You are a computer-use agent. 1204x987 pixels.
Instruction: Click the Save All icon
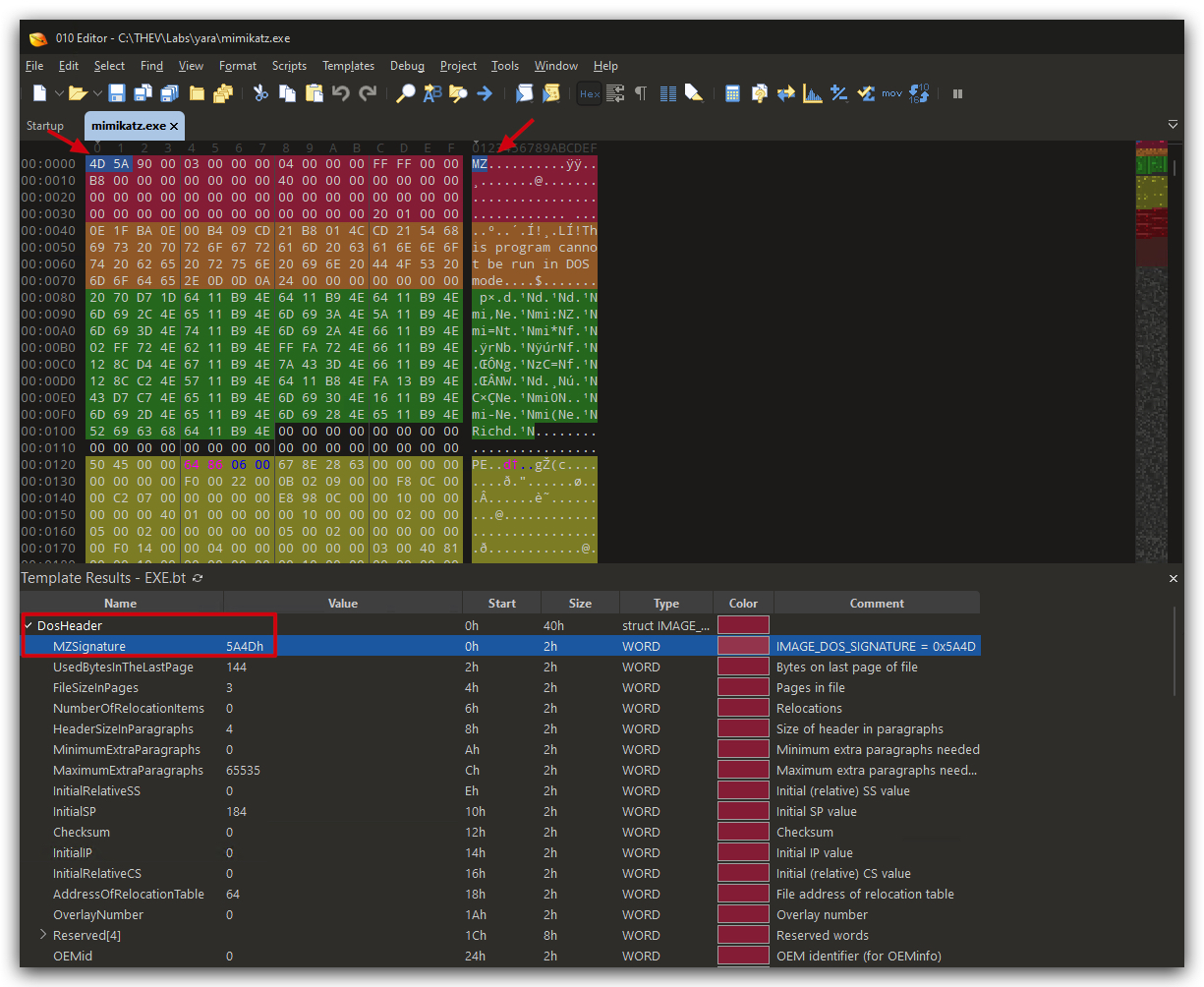tap(170, 93)
